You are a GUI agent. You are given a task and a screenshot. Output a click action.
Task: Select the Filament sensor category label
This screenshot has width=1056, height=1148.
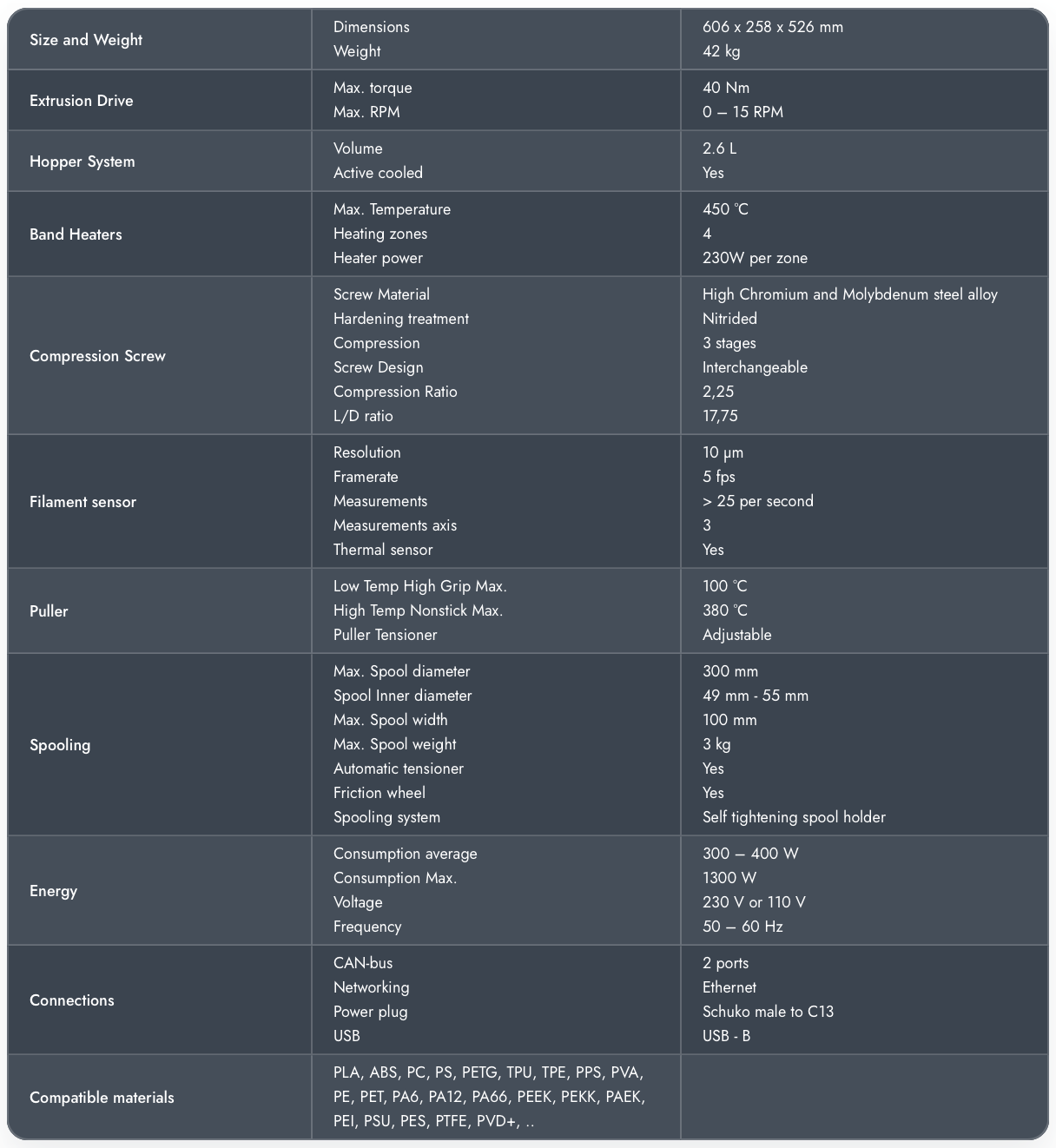click(x=82, y=502)
